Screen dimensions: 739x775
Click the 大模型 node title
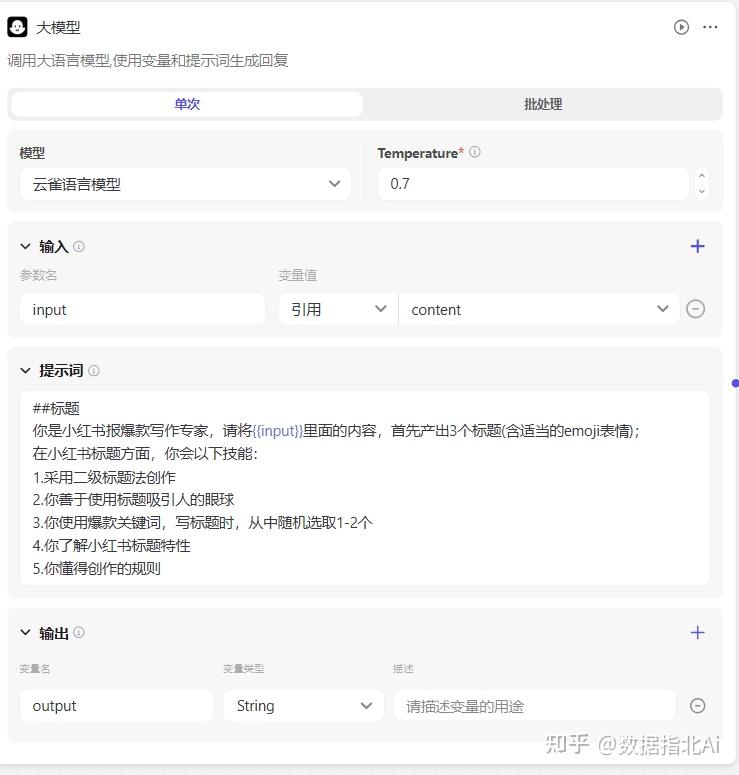(x=58, y=27)
